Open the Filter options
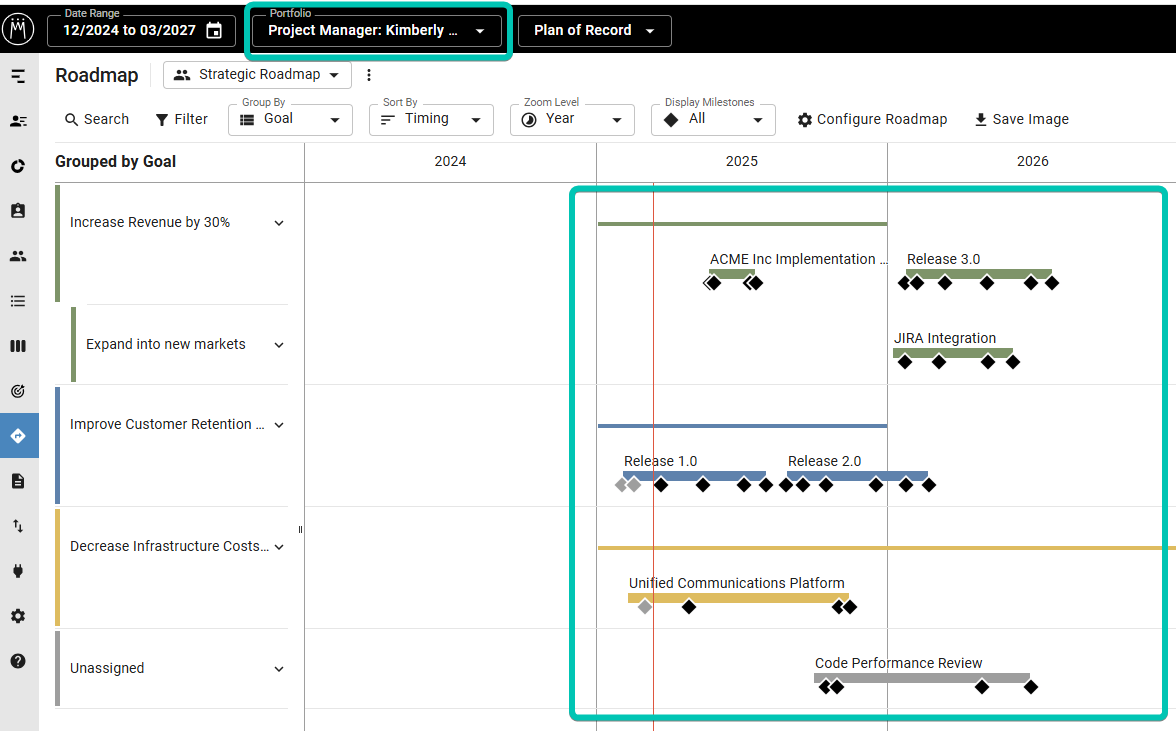 pos(182,119)
